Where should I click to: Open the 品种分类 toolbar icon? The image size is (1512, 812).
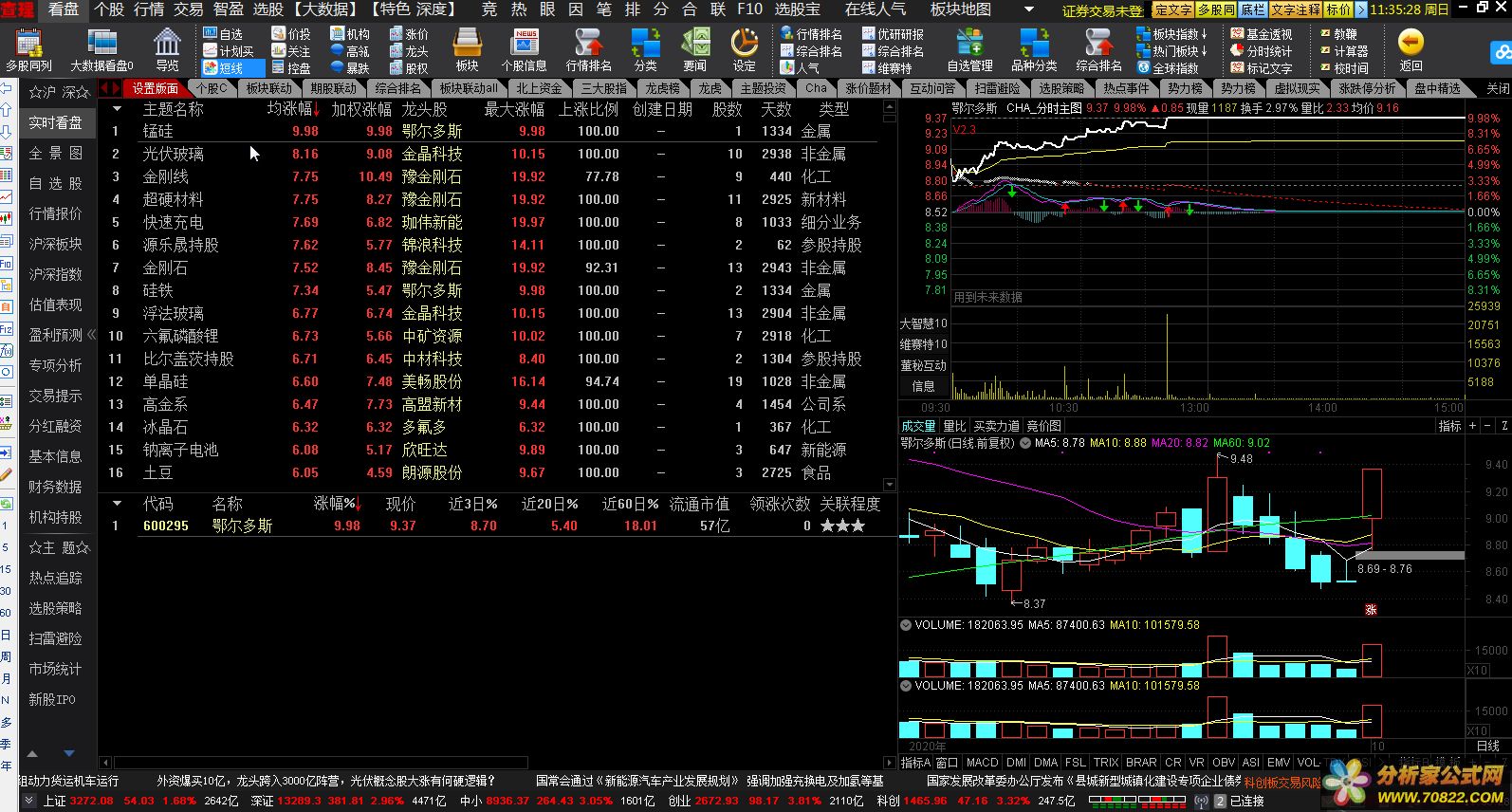point(1034,49)
